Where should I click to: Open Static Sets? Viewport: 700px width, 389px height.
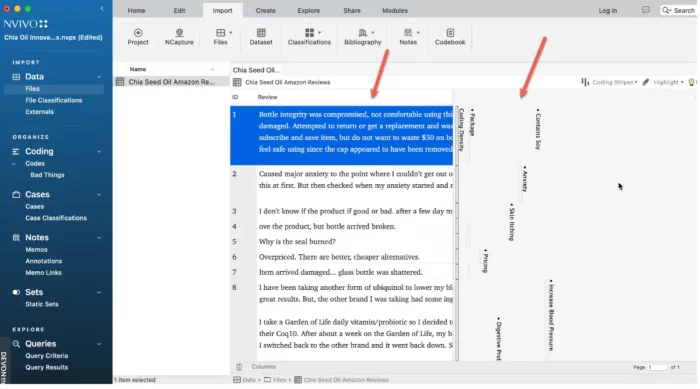(42, 305)
